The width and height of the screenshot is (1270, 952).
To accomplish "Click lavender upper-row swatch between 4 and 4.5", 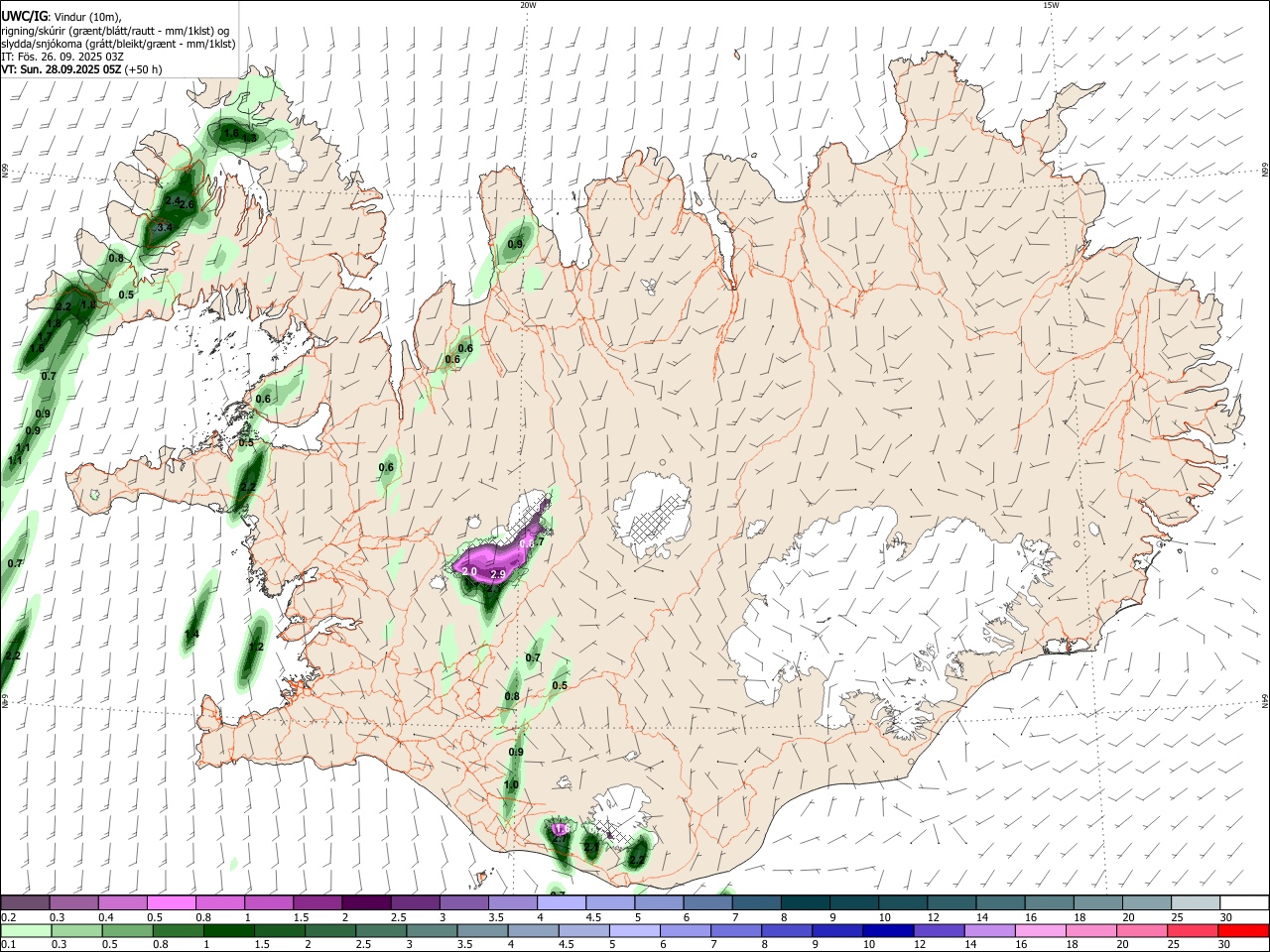I will point(561,902).
